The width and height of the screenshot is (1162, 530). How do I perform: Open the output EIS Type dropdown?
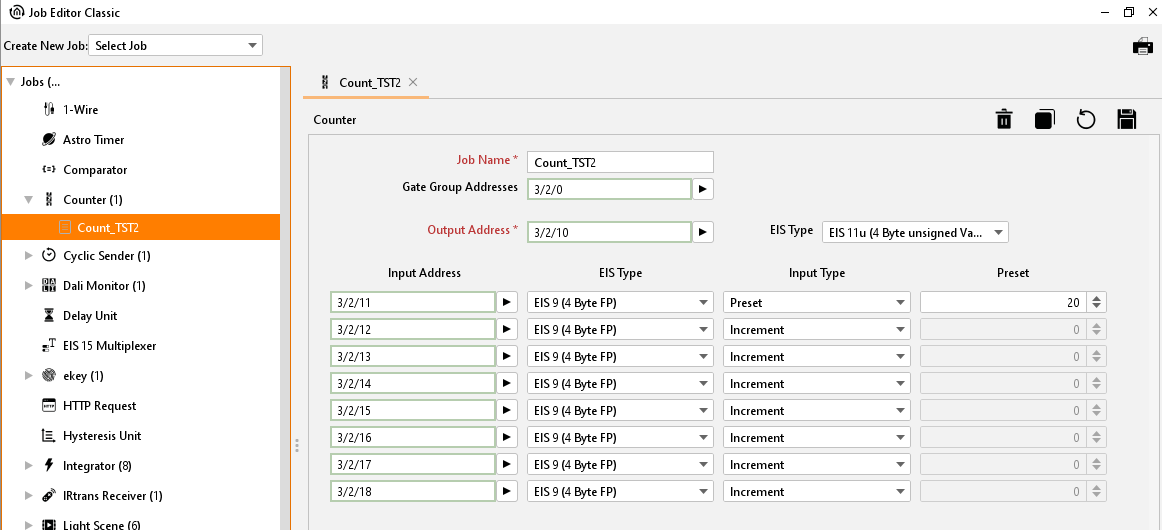coord(914,232)
